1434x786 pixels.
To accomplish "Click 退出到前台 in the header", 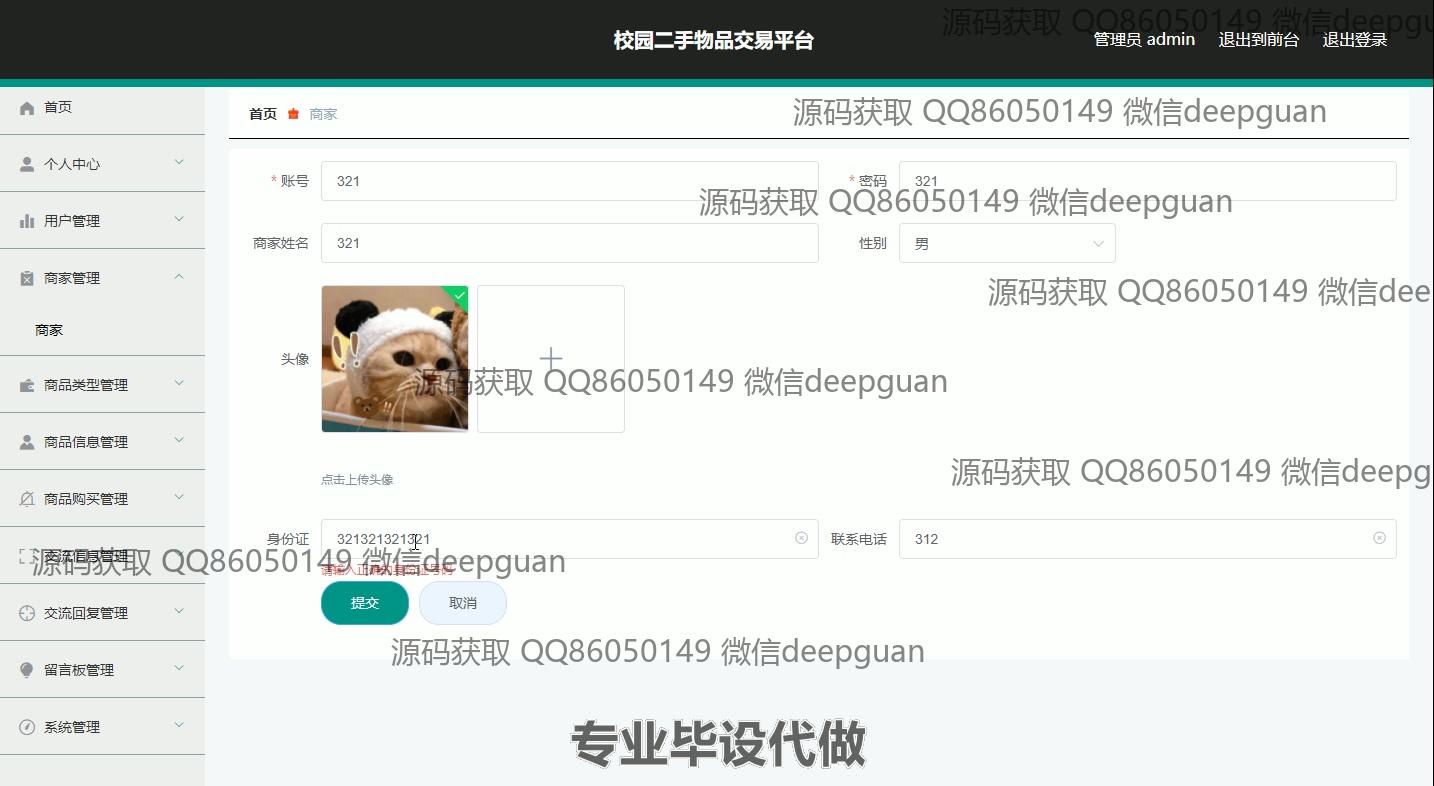I will point(1259,40).
